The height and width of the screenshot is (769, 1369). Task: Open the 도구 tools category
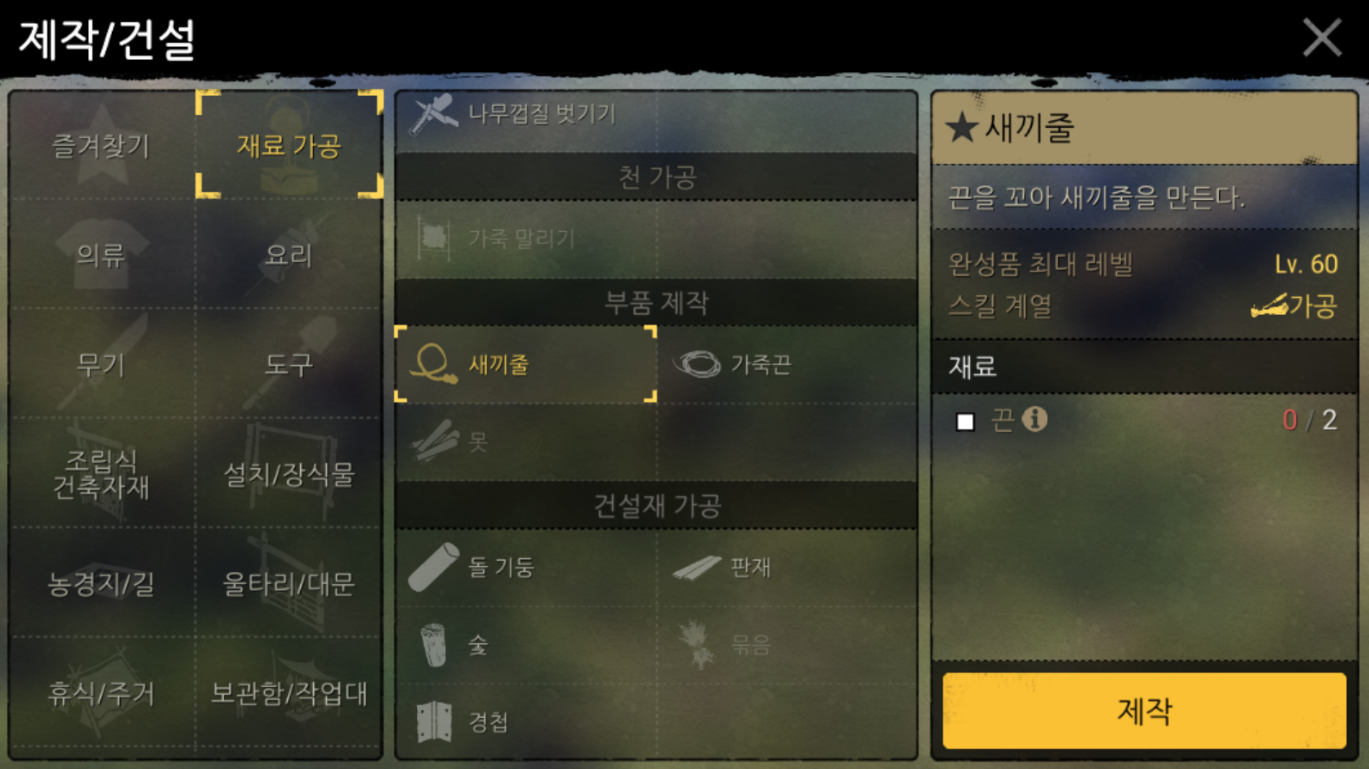(289, 364)
